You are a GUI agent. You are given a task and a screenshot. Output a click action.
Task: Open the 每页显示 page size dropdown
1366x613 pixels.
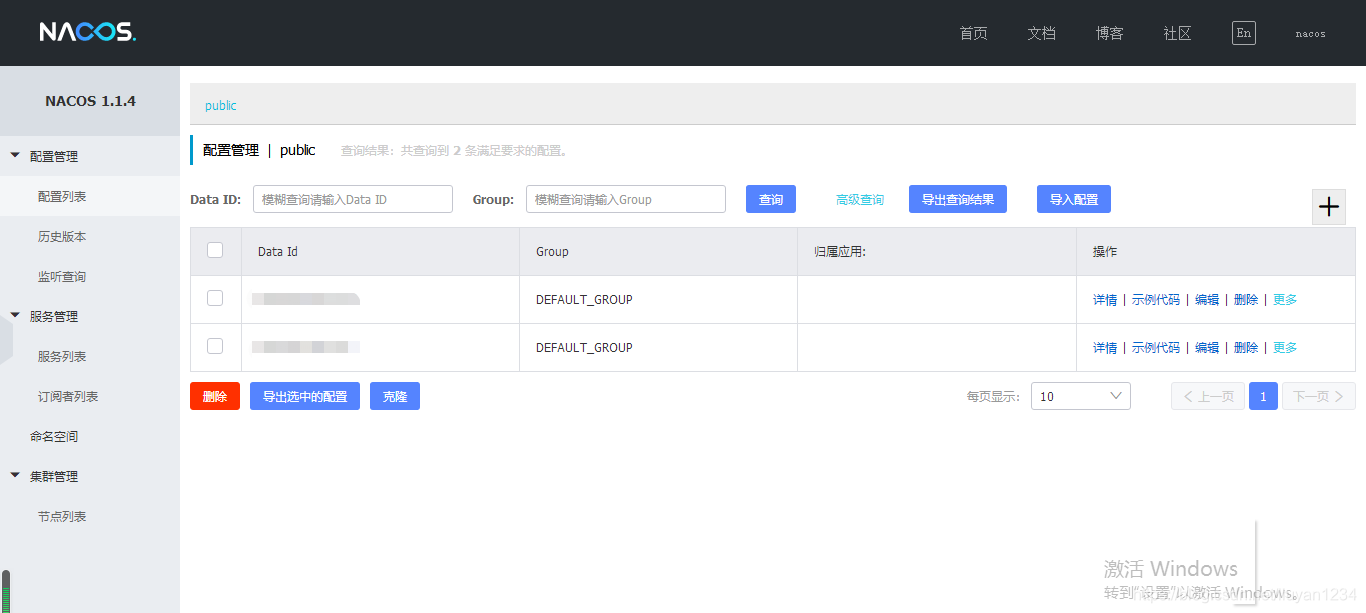point(1081,396)
